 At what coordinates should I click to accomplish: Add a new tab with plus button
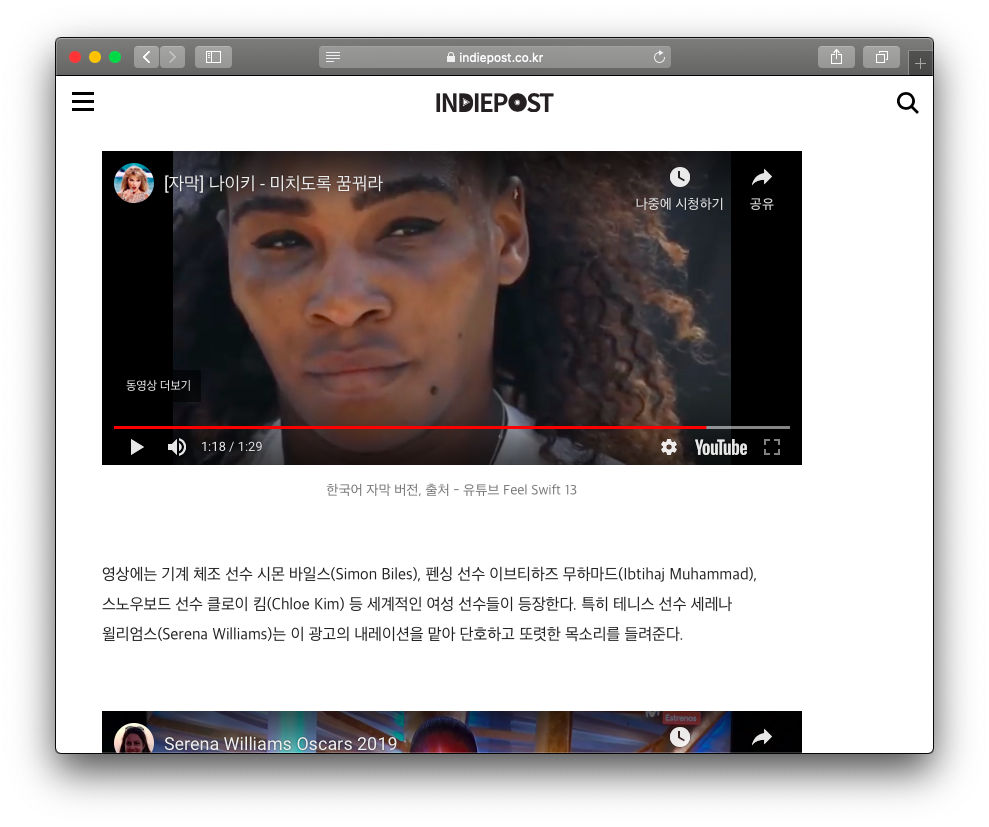pos(920,64)
